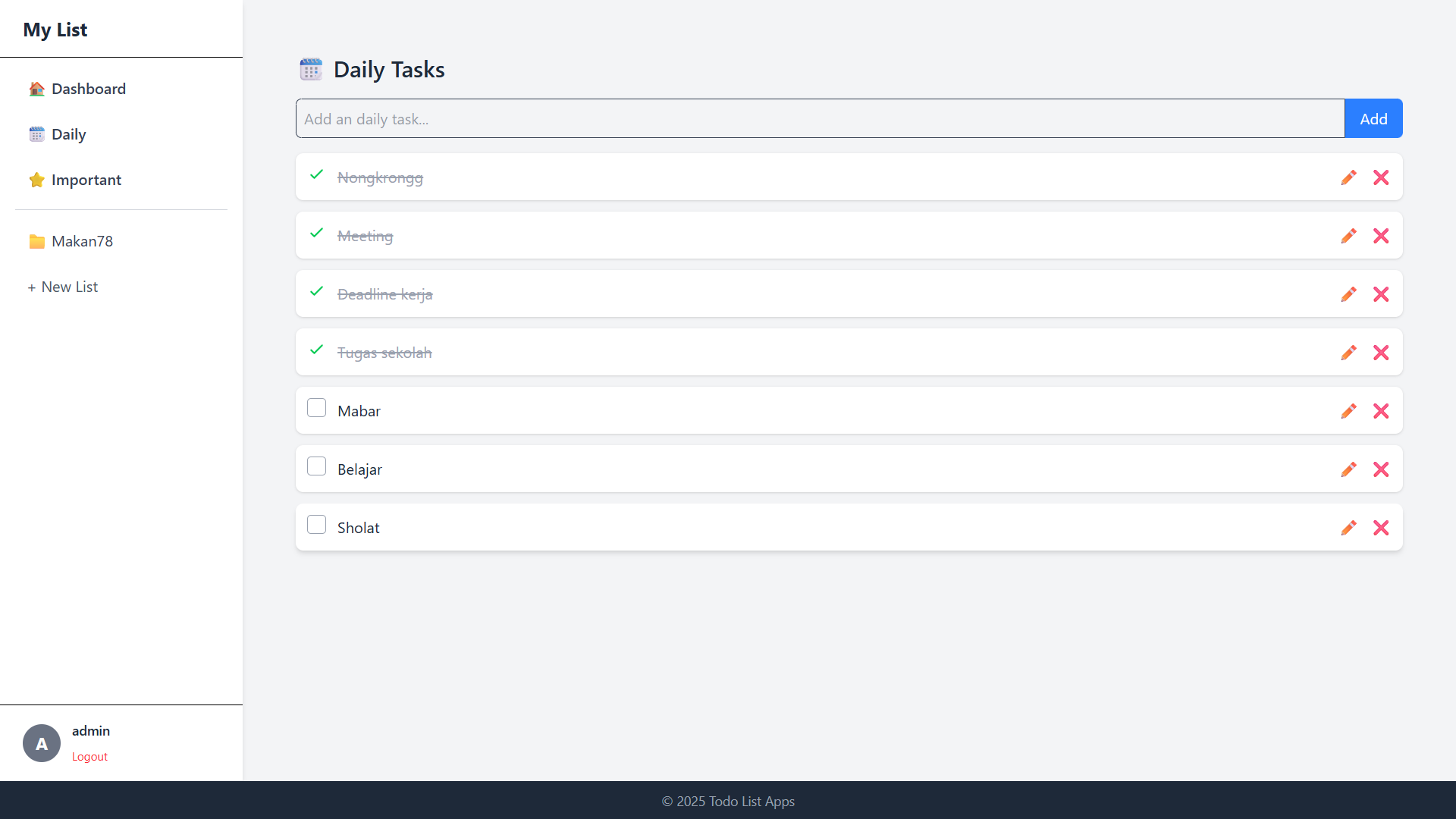Click the calendar icon beside Daily Tasks heading
Image resolution: width=1456 pixels, height=819 pixels.
coord(311,69)
